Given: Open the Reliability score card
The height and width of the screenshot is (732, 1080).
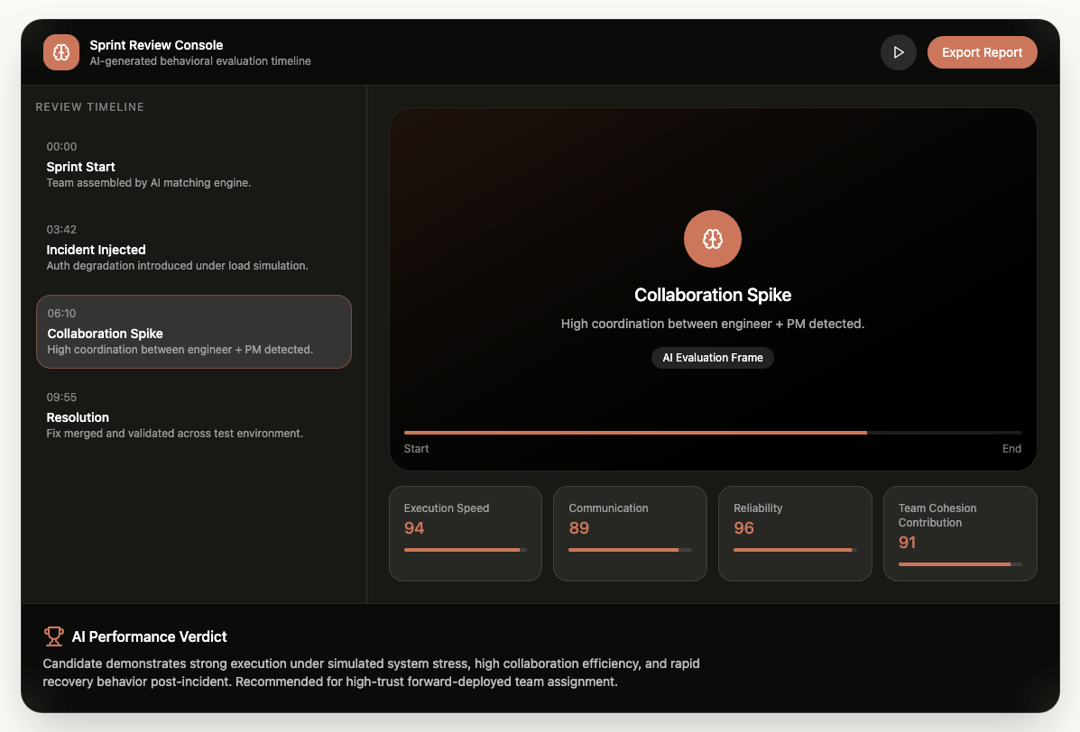Looking at the screenshot, I should (x=795, y=534).
